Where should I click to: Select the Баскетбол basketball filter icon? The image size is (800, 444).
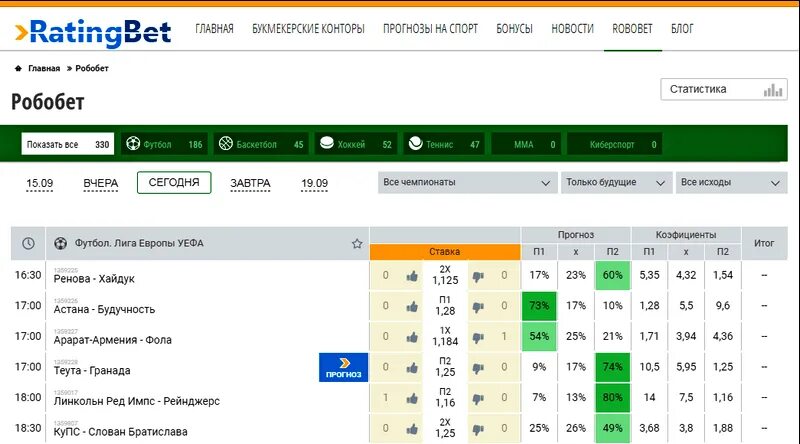click(226, 144)
